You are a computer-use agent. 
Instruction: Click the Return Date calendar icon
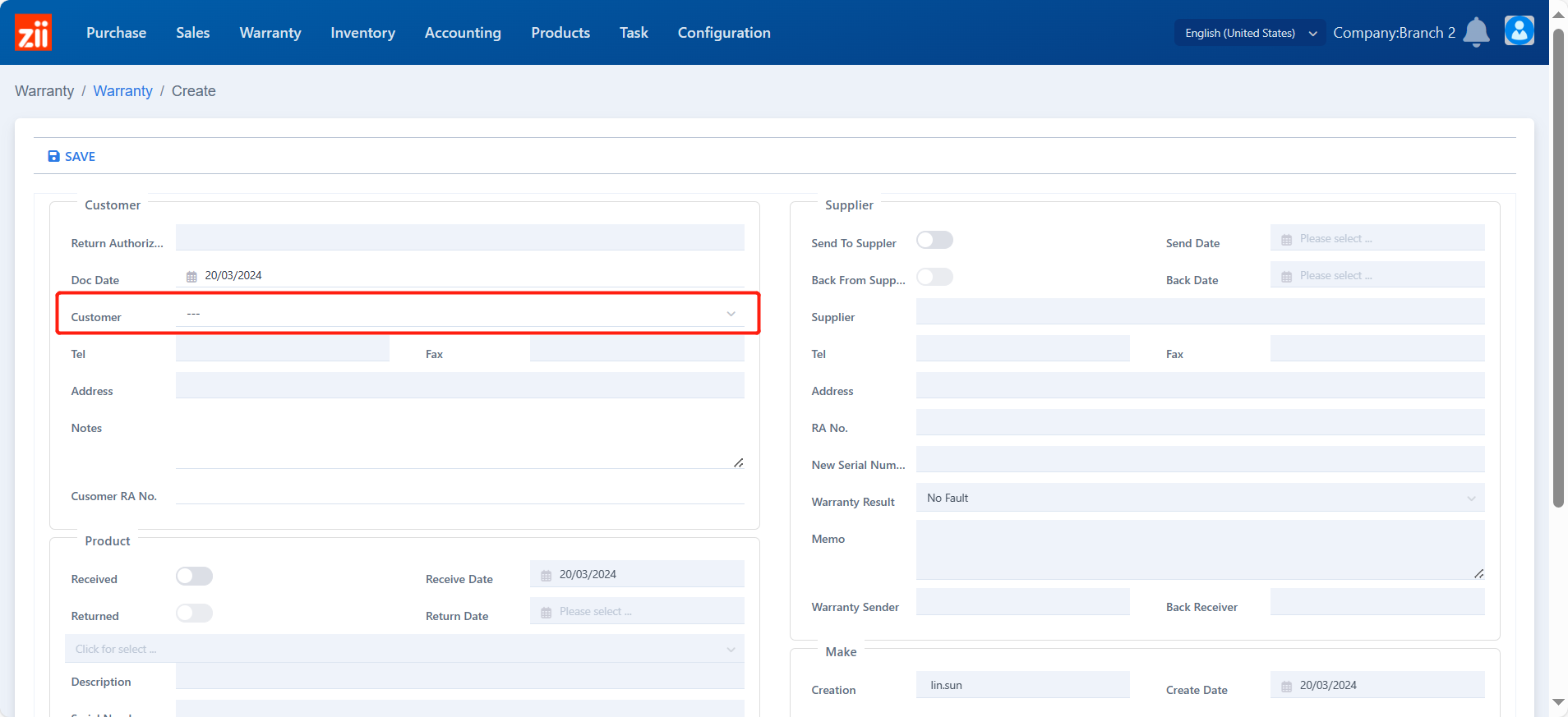coord(546,612)
